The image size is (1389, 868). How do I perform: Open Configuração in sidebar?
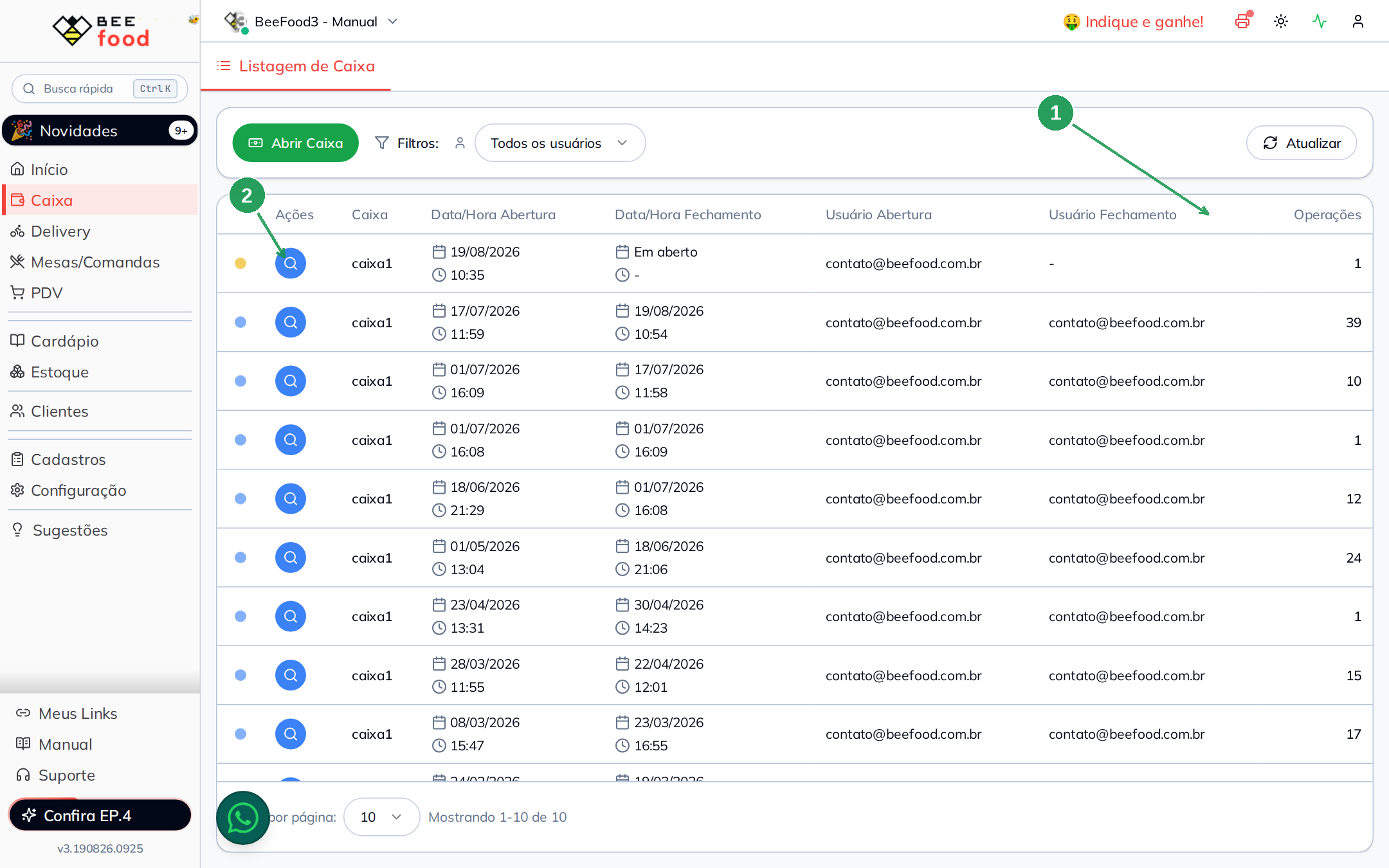pos(100,490)
